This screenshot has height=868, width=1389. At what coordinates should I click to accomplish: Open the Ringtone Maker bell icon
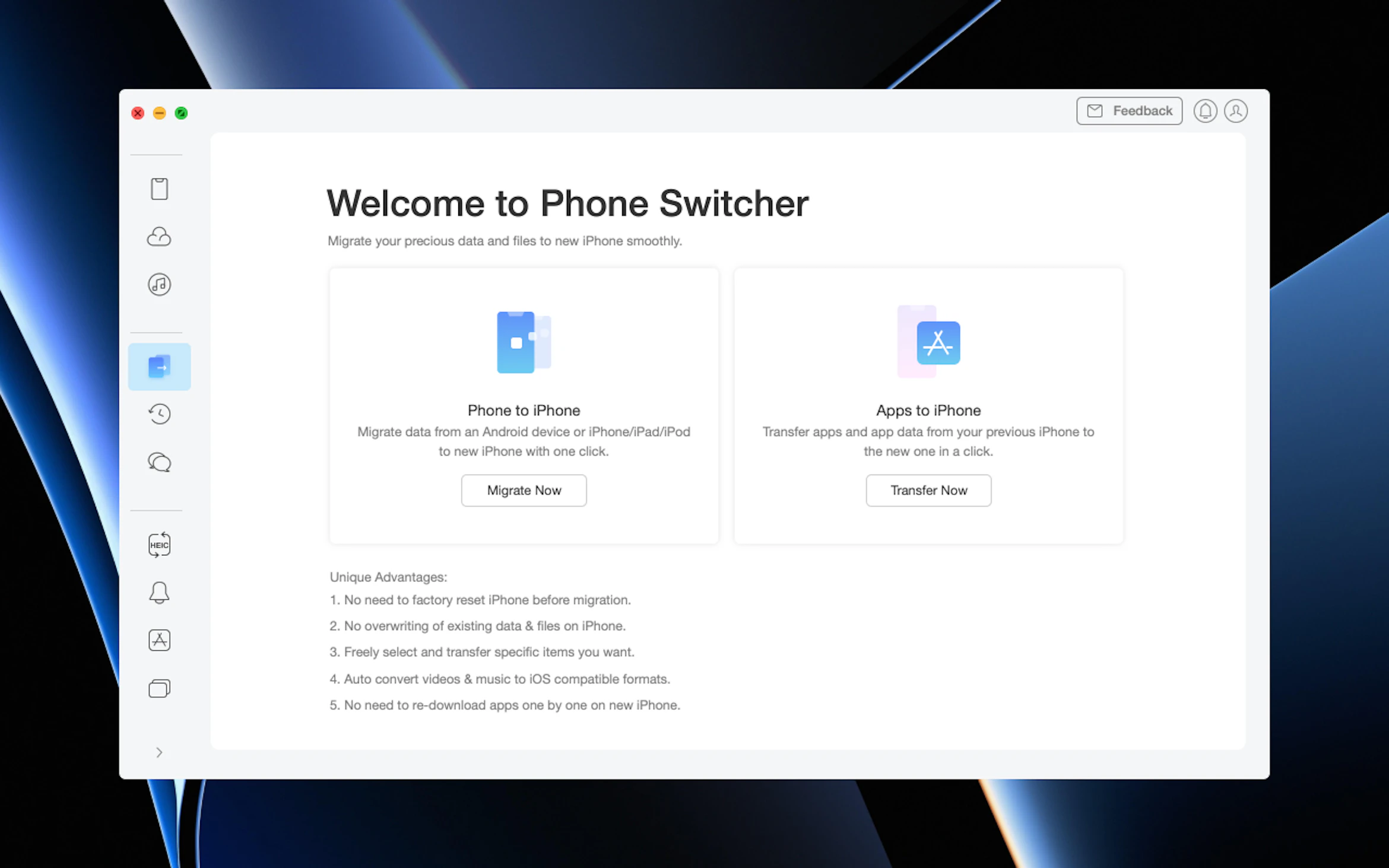coord(159,592)
